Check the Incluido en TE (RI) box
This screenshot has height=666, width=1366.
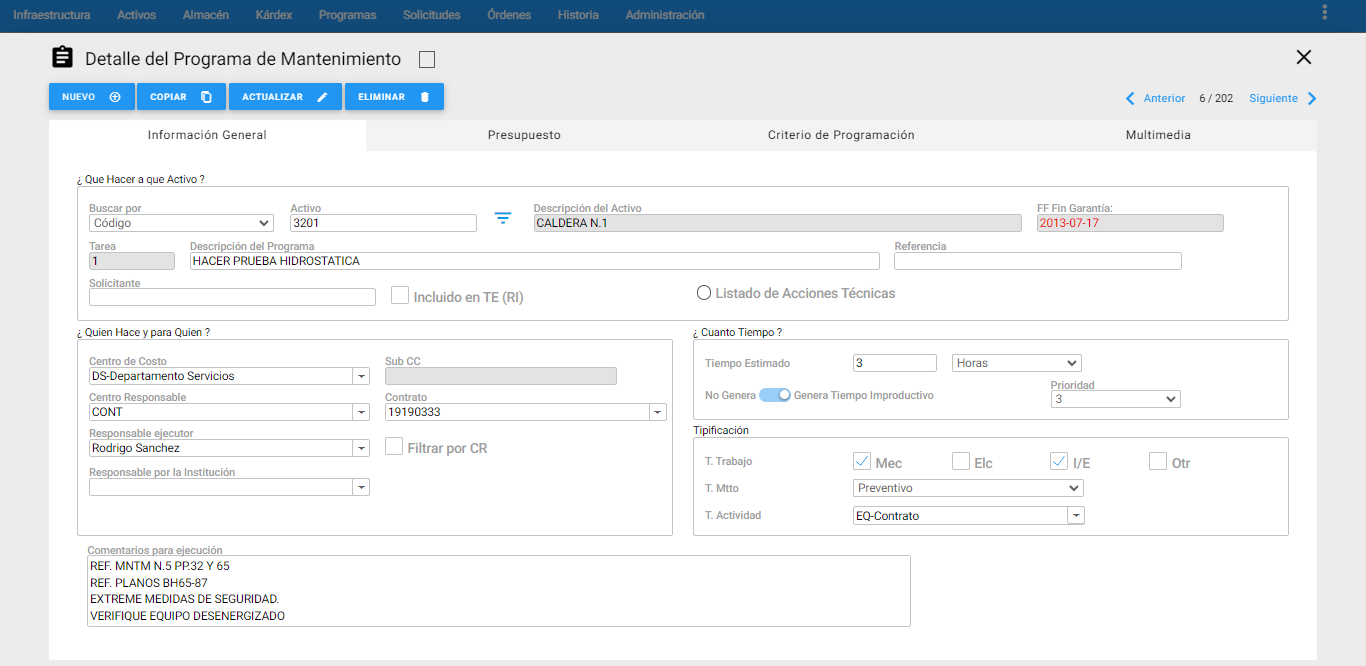pos(400,295)
